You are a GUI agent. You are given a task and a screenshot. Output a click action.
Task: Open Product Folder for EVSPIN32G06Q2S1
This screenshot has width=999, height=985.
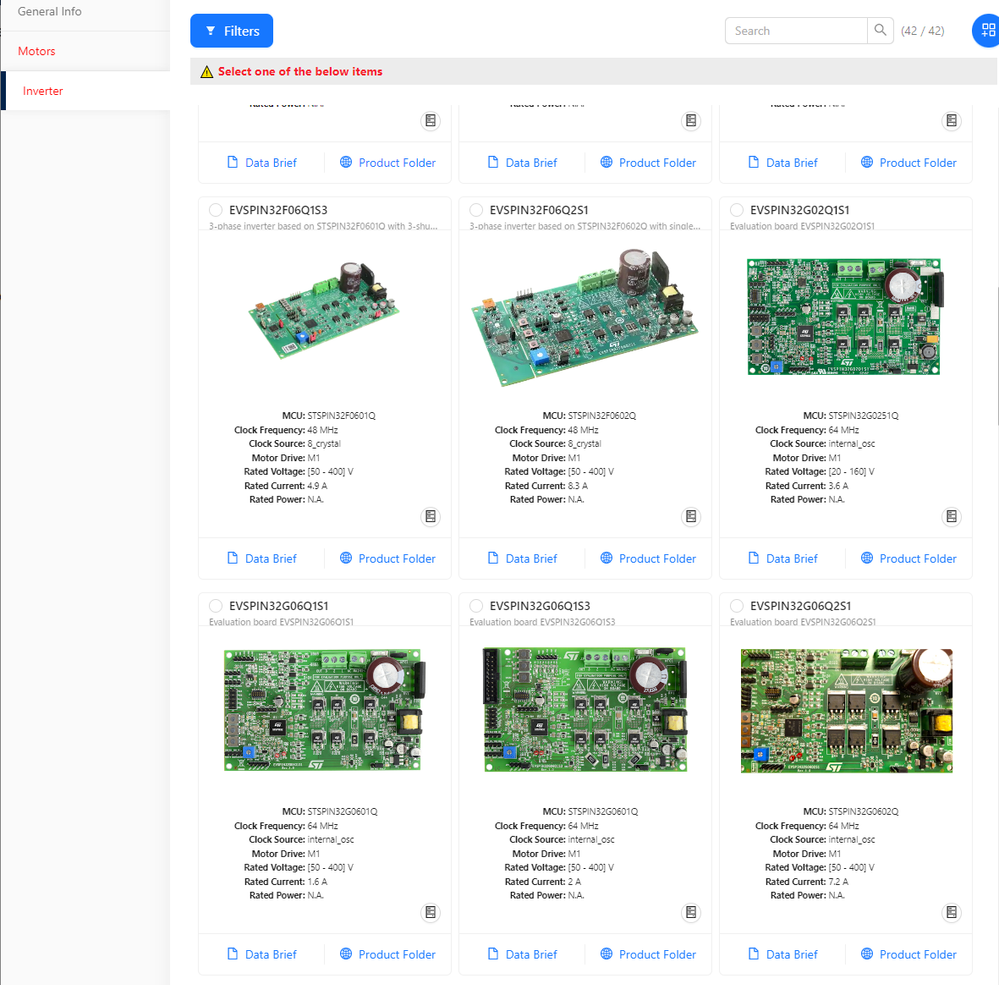coord(909,954)
